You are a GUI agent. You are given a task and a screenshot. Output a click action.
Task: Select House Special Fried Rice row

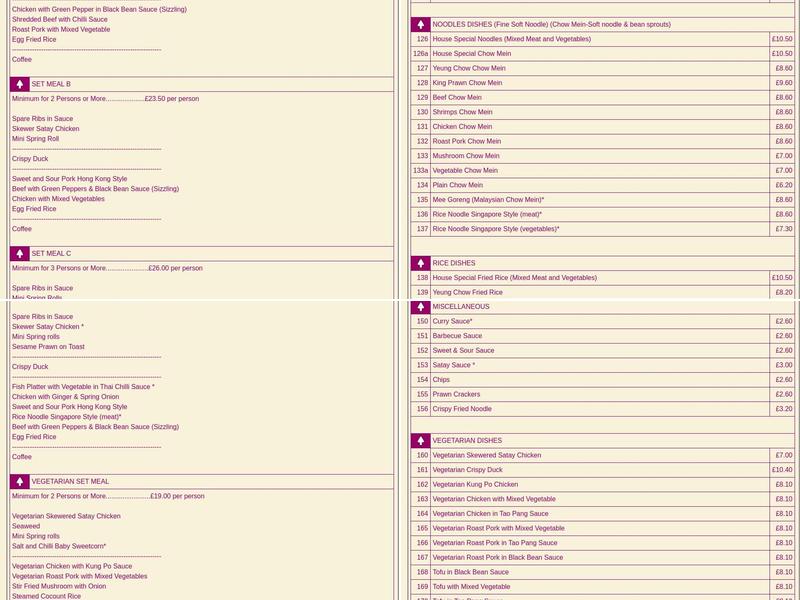tap(514, 278)
